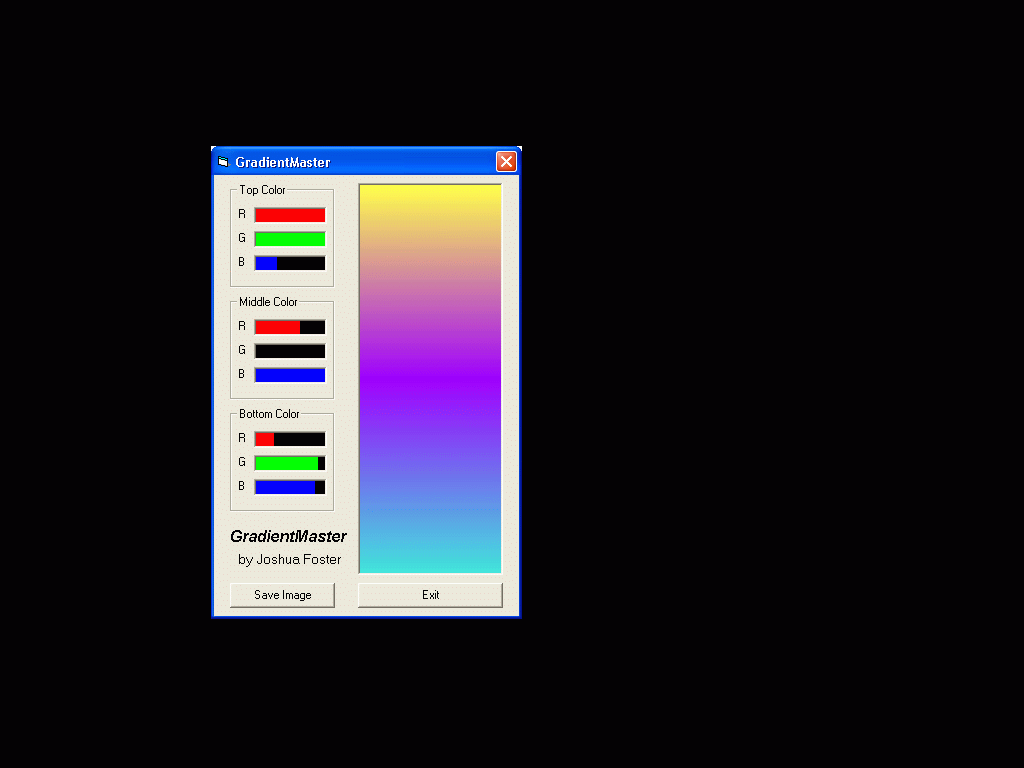The height and width of the screenshot is (768, 1024).
Task: Click the gradient preview panel
Action: pos(430,378)
